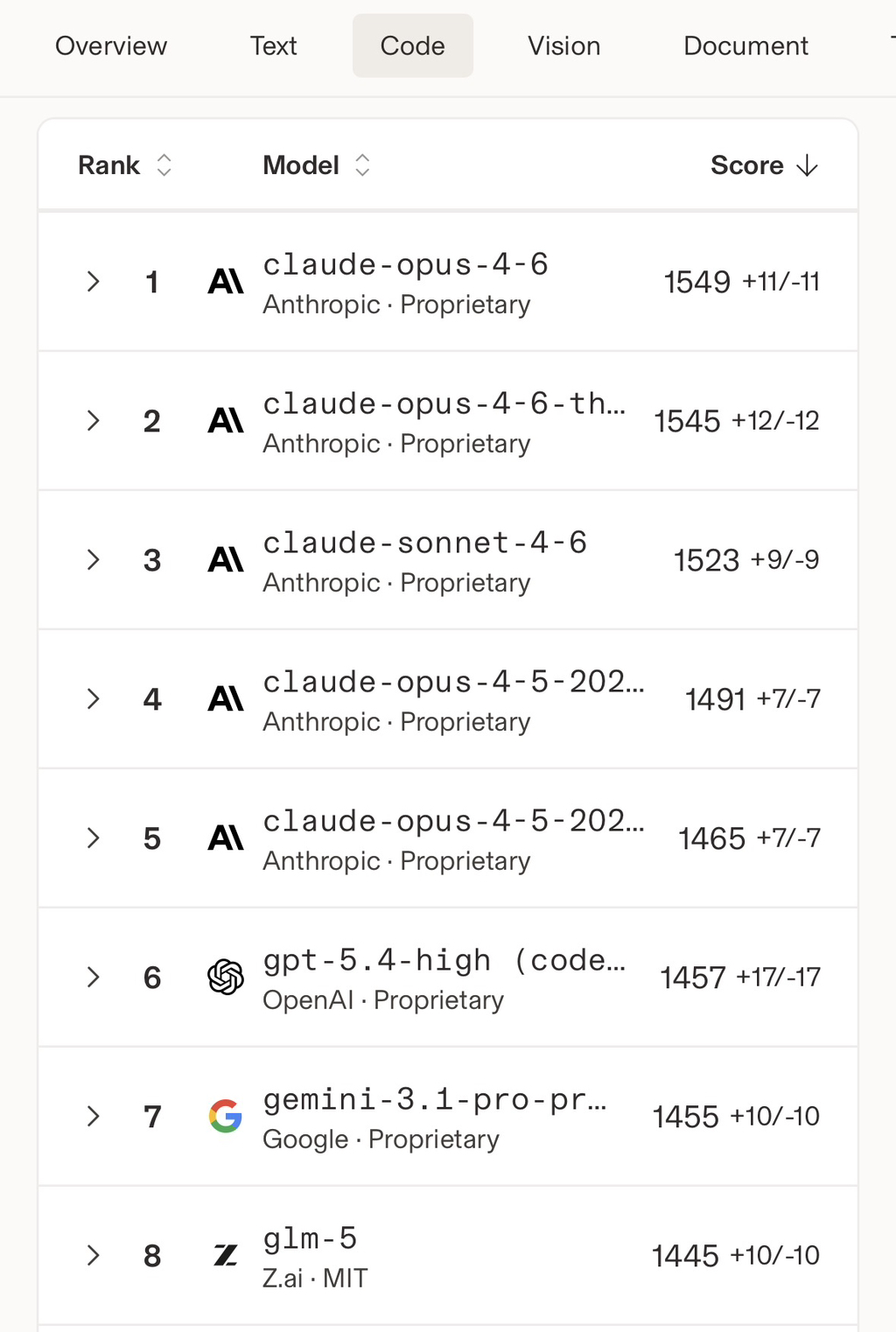Click the Anthropic logo beside claude-opus-4-6

tap(226, 282)
